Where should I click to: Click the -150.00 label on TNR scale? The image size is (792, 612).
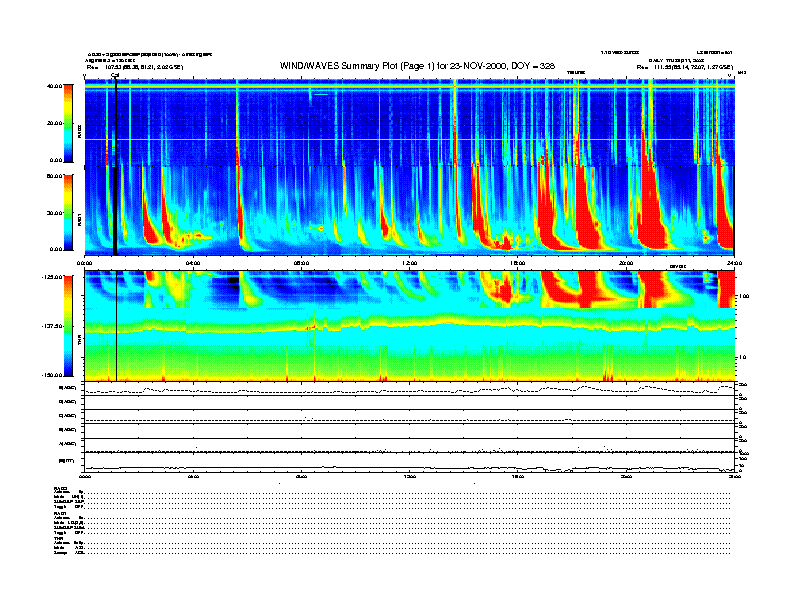(x=53, y=375)
